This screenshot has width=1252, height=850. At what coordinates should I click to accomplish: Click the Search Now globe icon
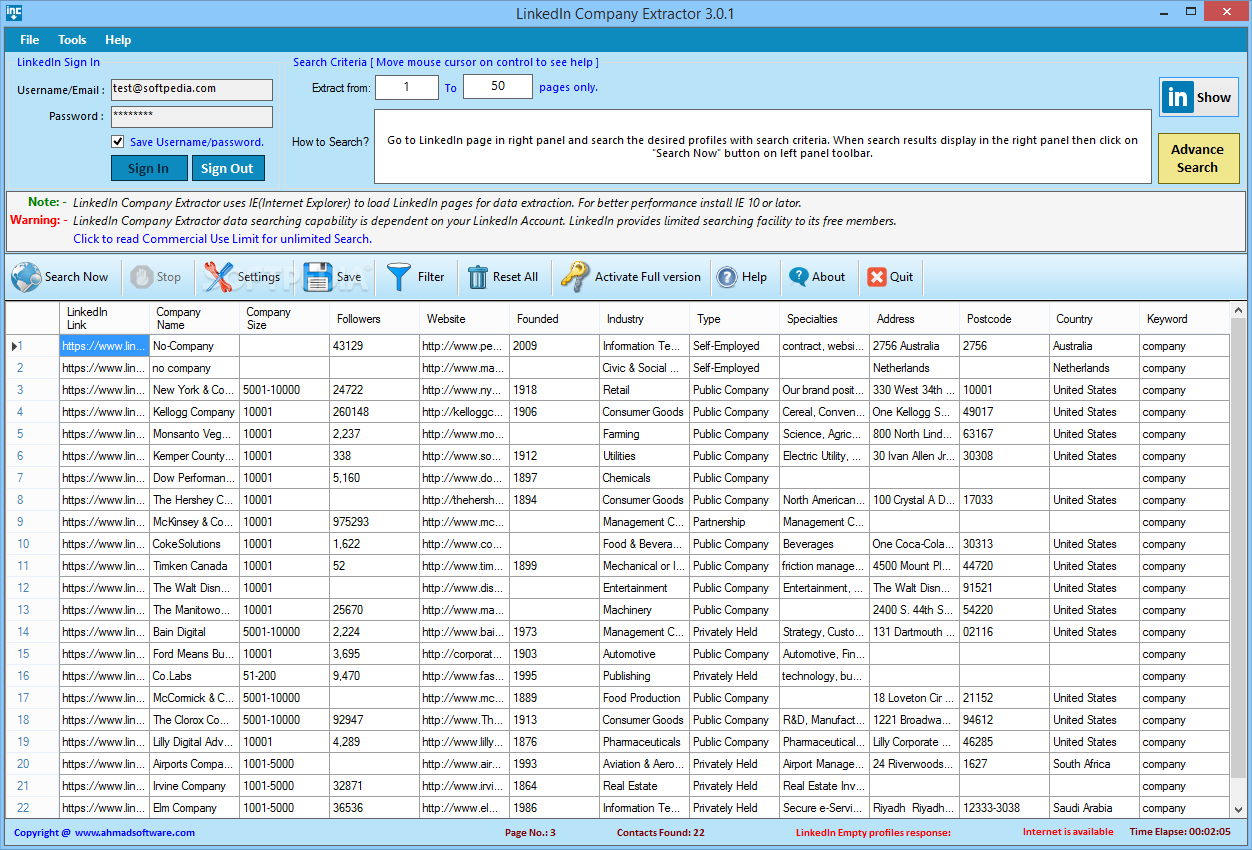click(x=26, y=277)
